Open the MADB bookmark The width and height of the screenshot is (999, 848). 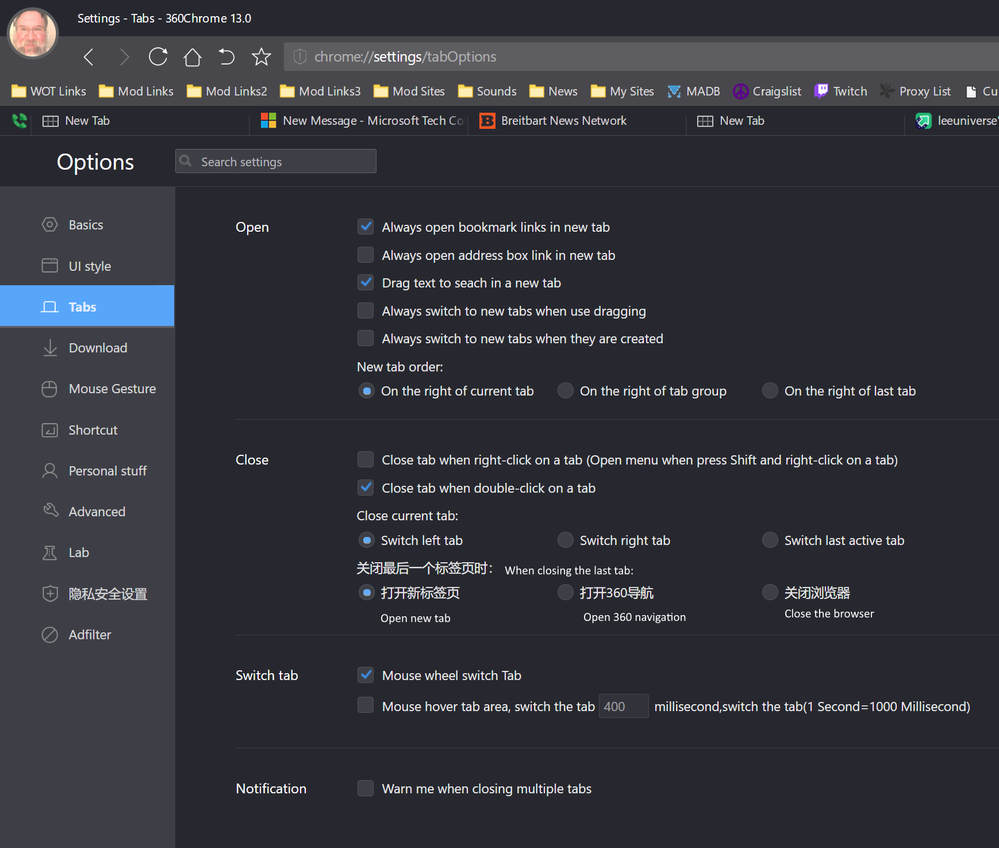pos(694,91)
